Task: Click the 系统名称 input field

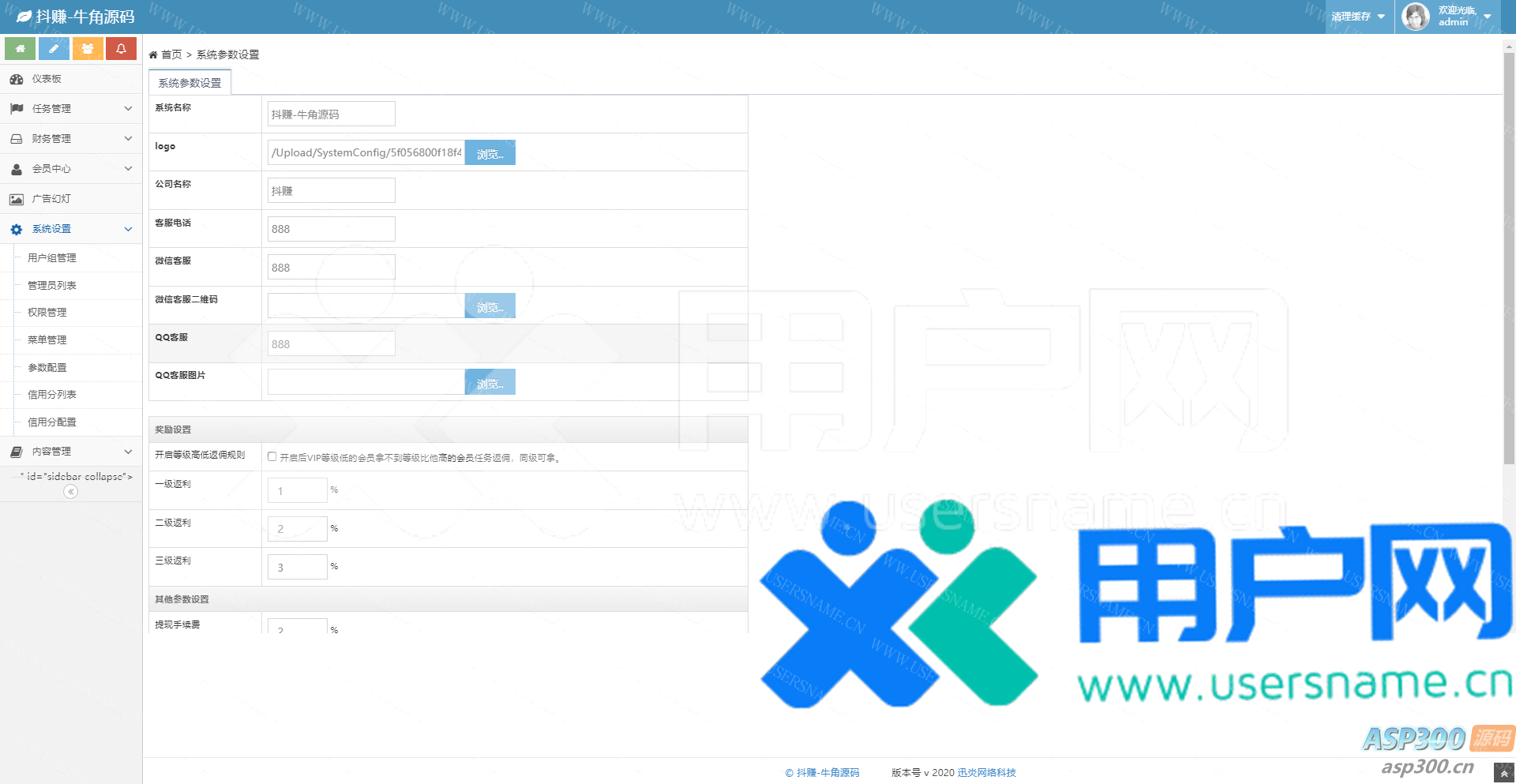Action: [x=332, y=114]
